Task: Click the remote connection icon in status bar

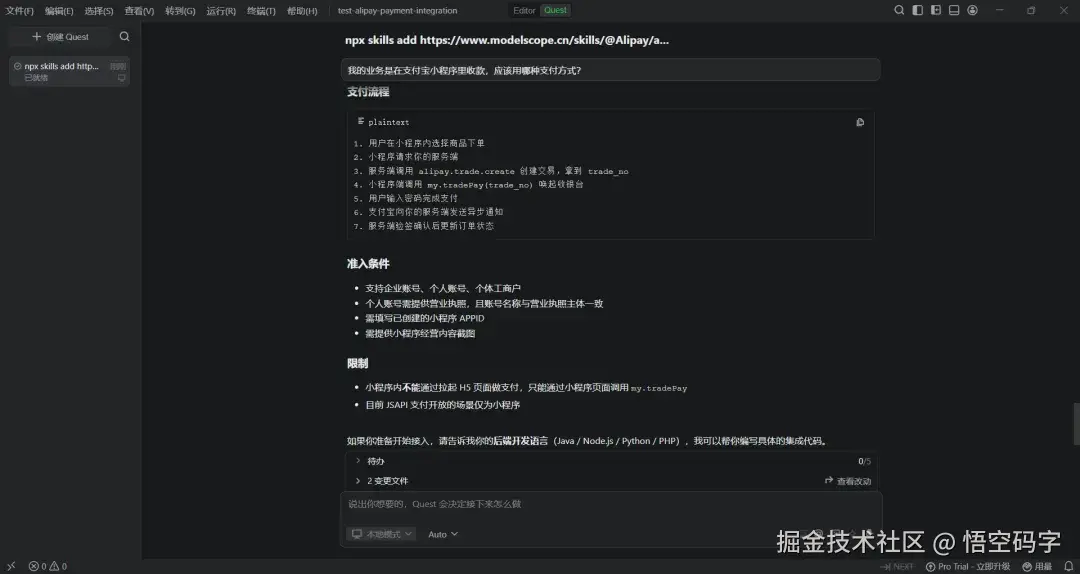Action: [11, 566]
